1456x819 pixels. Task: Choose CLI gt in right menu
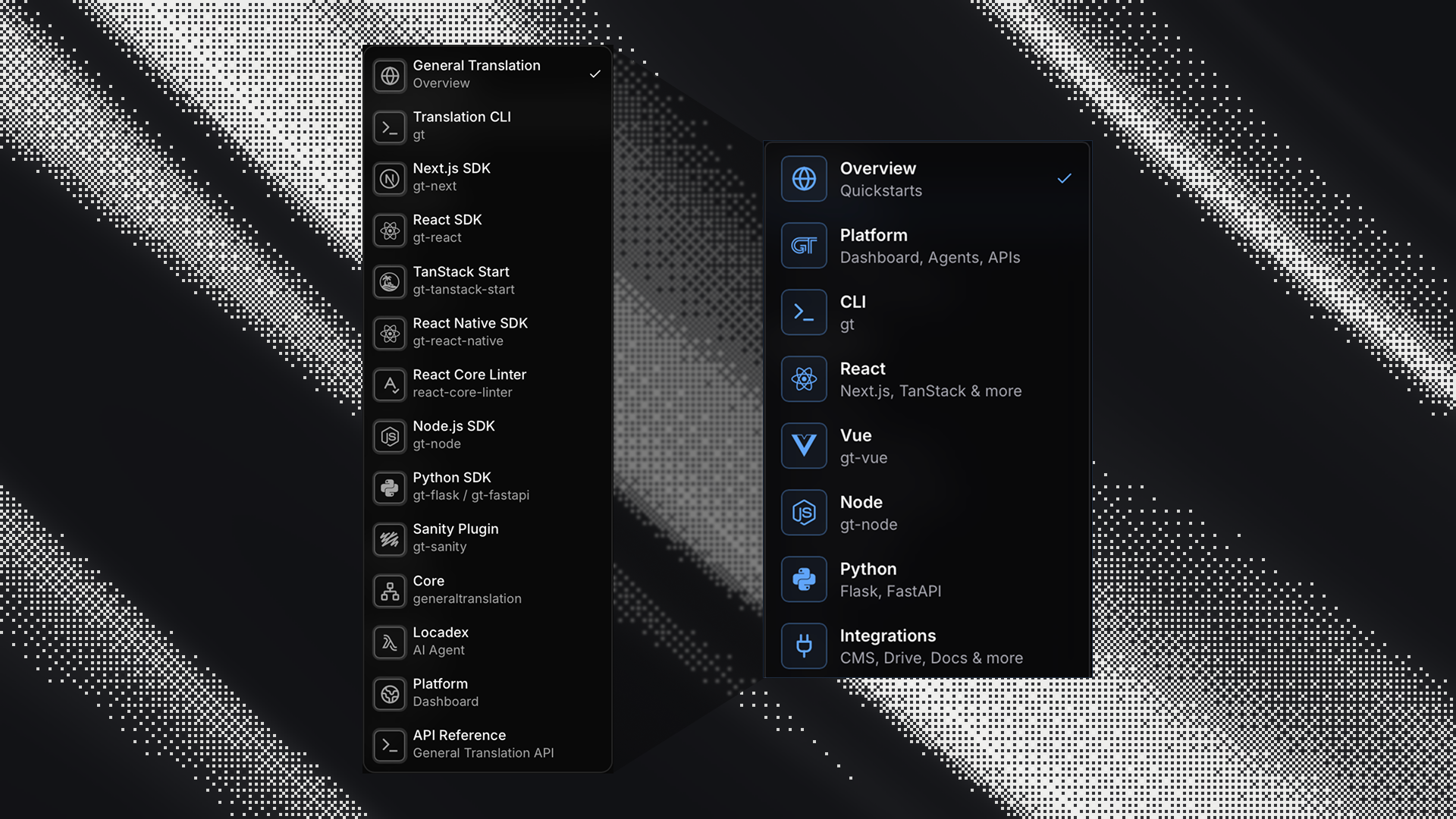(x=928, y=312)
